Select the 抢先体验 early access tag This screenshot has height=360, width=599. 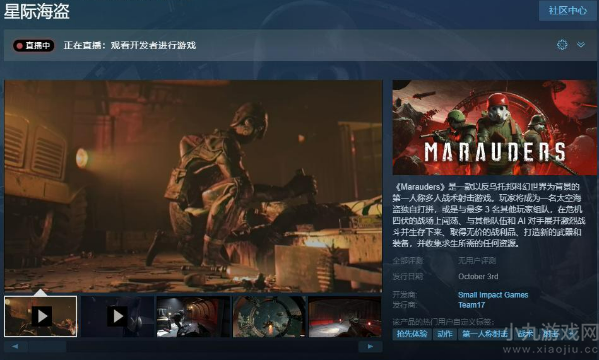[x=412, y=334]
